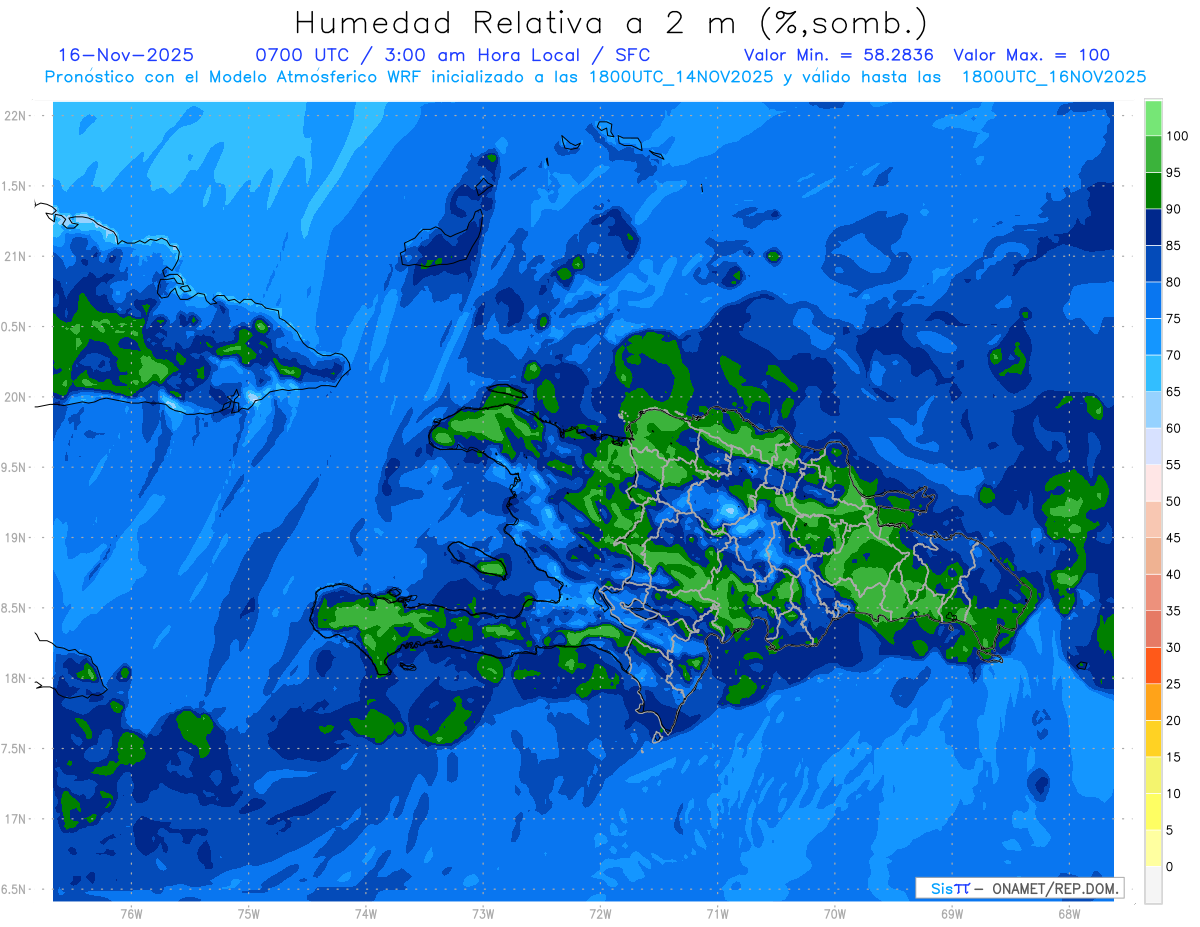
Task: Click the '25' label on the color scale
Action: click(1173, 684)
